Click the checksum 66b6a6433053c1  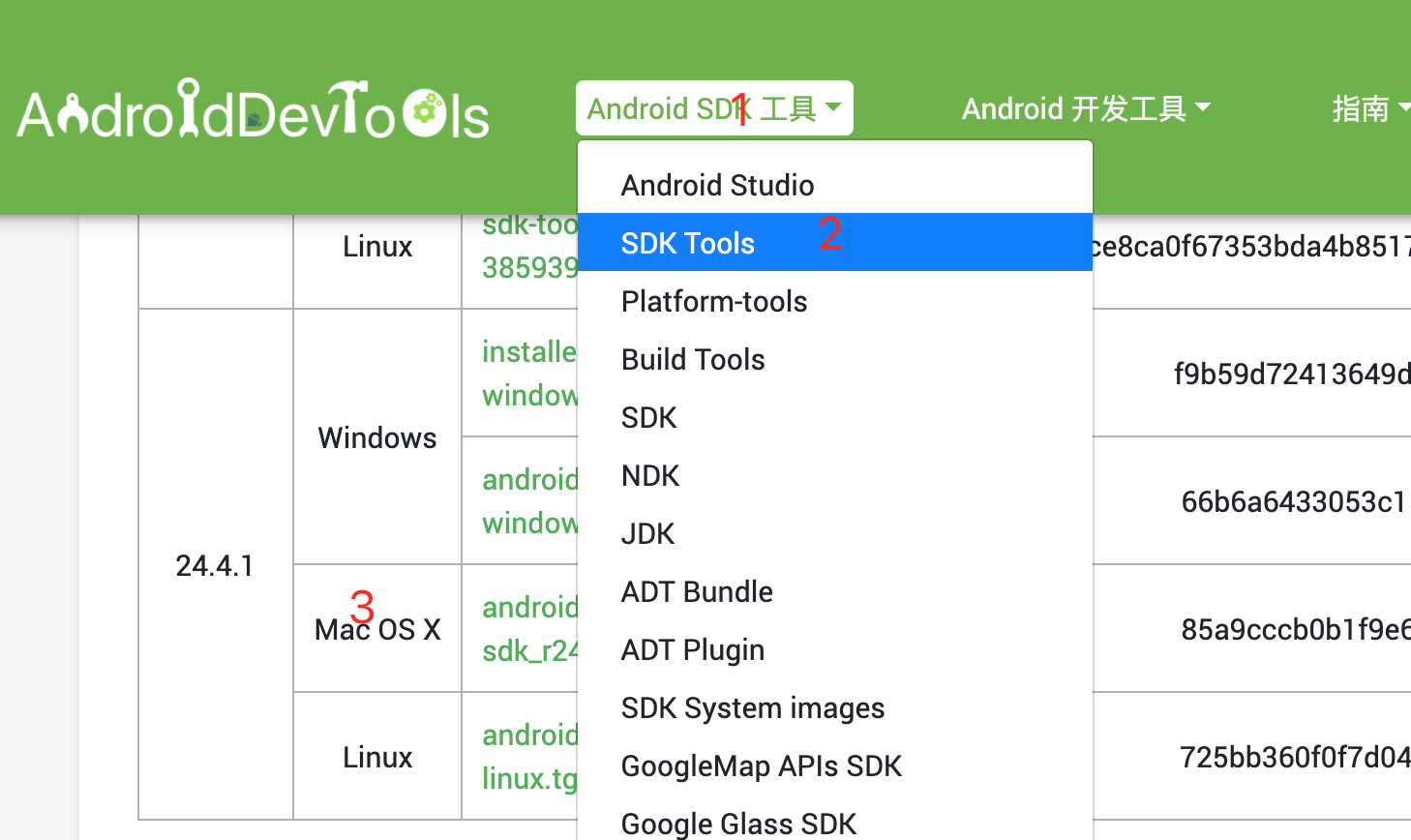tap(1295, 501)
